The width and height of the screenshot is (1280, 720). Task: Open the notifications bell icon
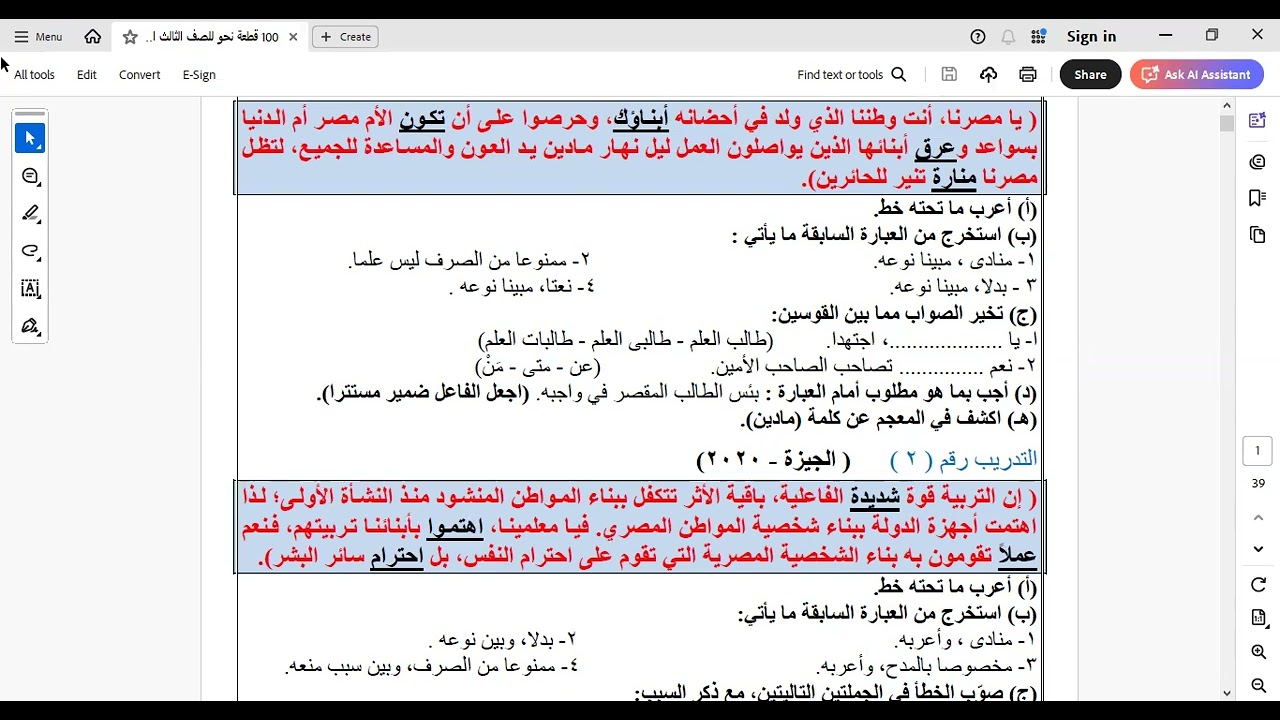tap(1008, 37)
